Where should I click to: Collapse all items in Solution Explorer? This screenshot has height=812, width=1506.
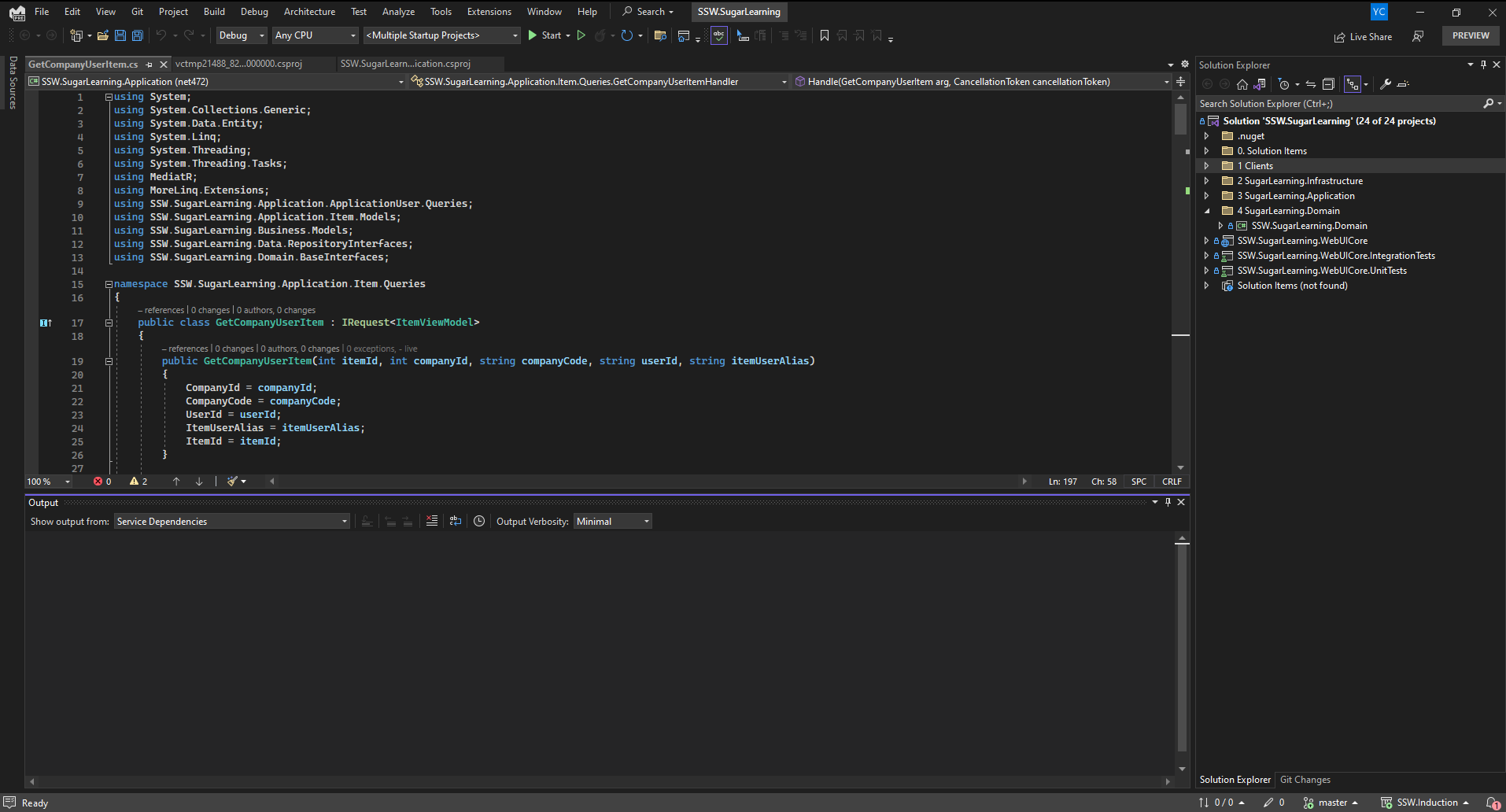(1328, 84)
